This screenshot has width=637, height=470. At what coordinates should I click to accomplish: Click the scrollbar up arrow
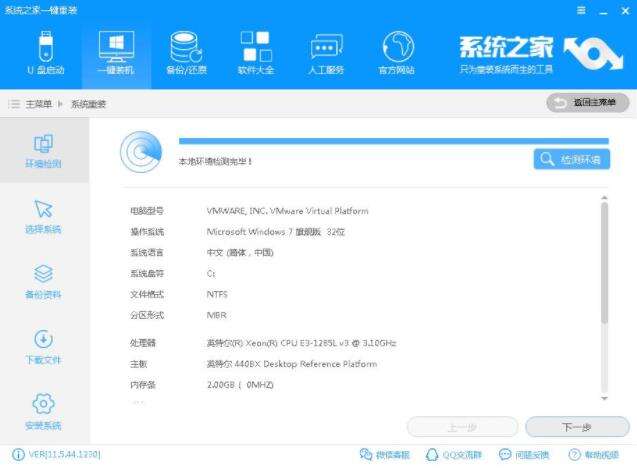pos(604,198)
